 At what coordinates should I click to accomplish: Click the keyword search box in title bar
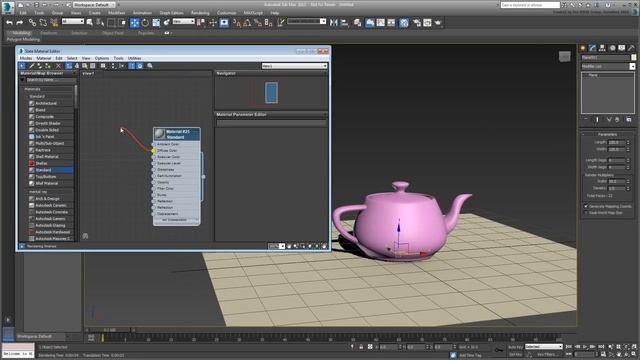tap(530, 5)
